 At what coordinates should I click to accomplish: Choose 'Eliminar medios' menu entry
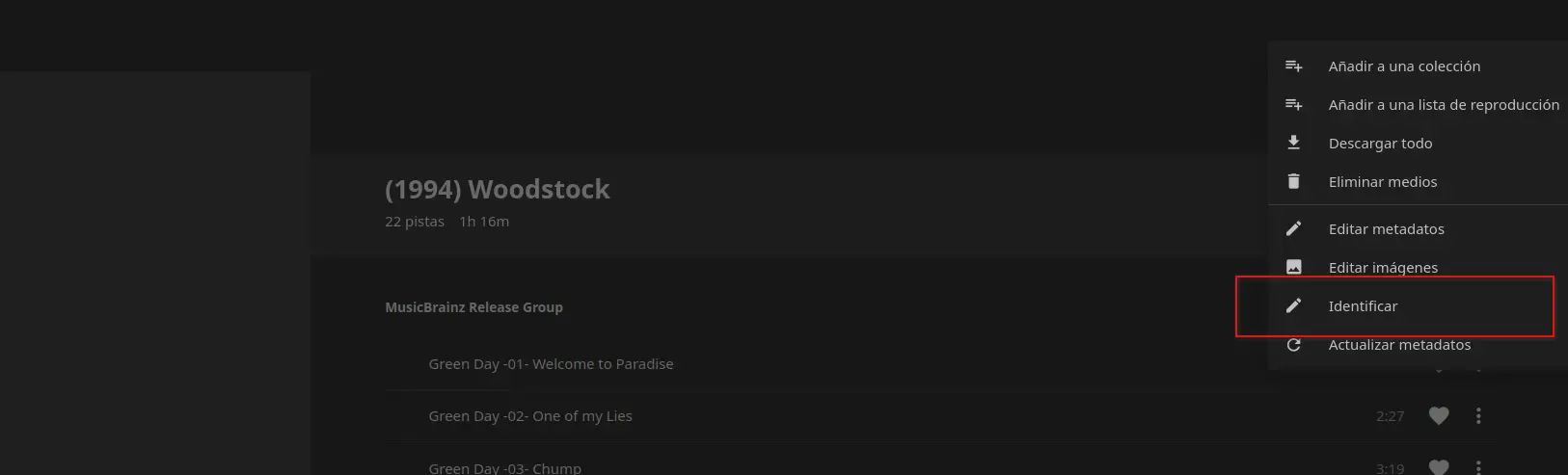click(1382, 181)
